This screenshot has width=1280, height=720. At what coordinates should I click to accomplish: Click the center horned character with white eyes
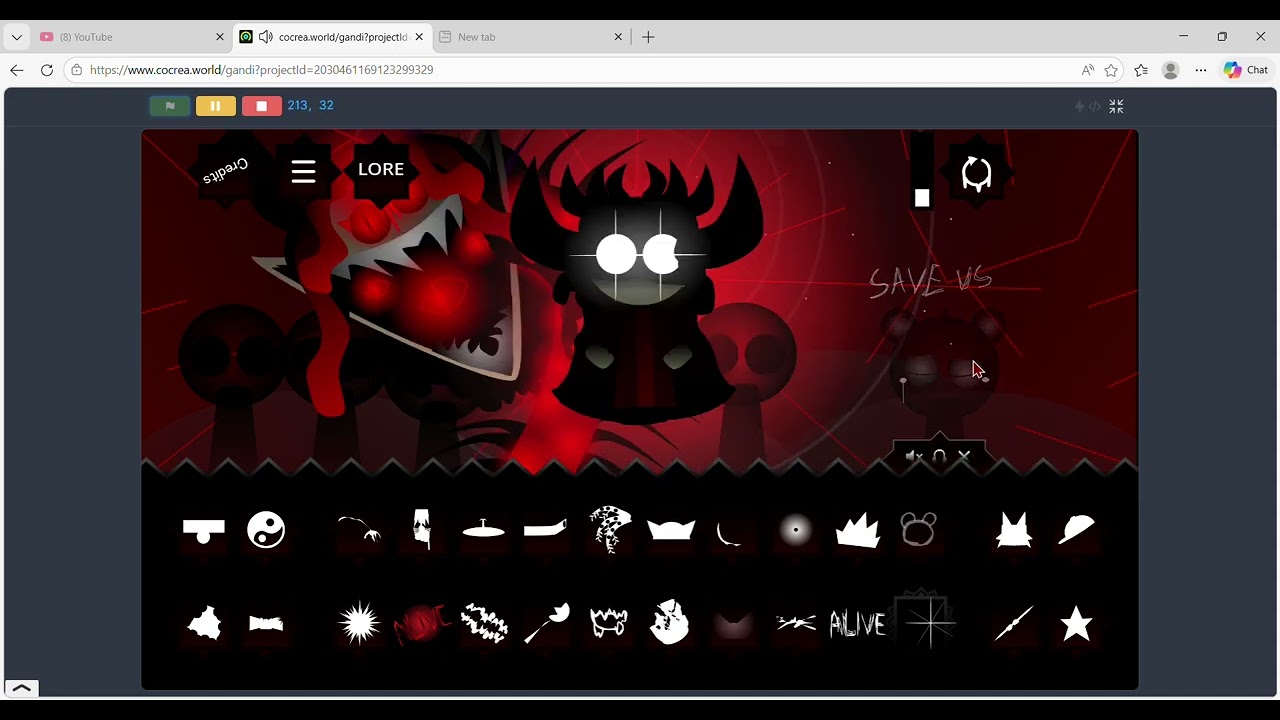[x=638, y=290]
